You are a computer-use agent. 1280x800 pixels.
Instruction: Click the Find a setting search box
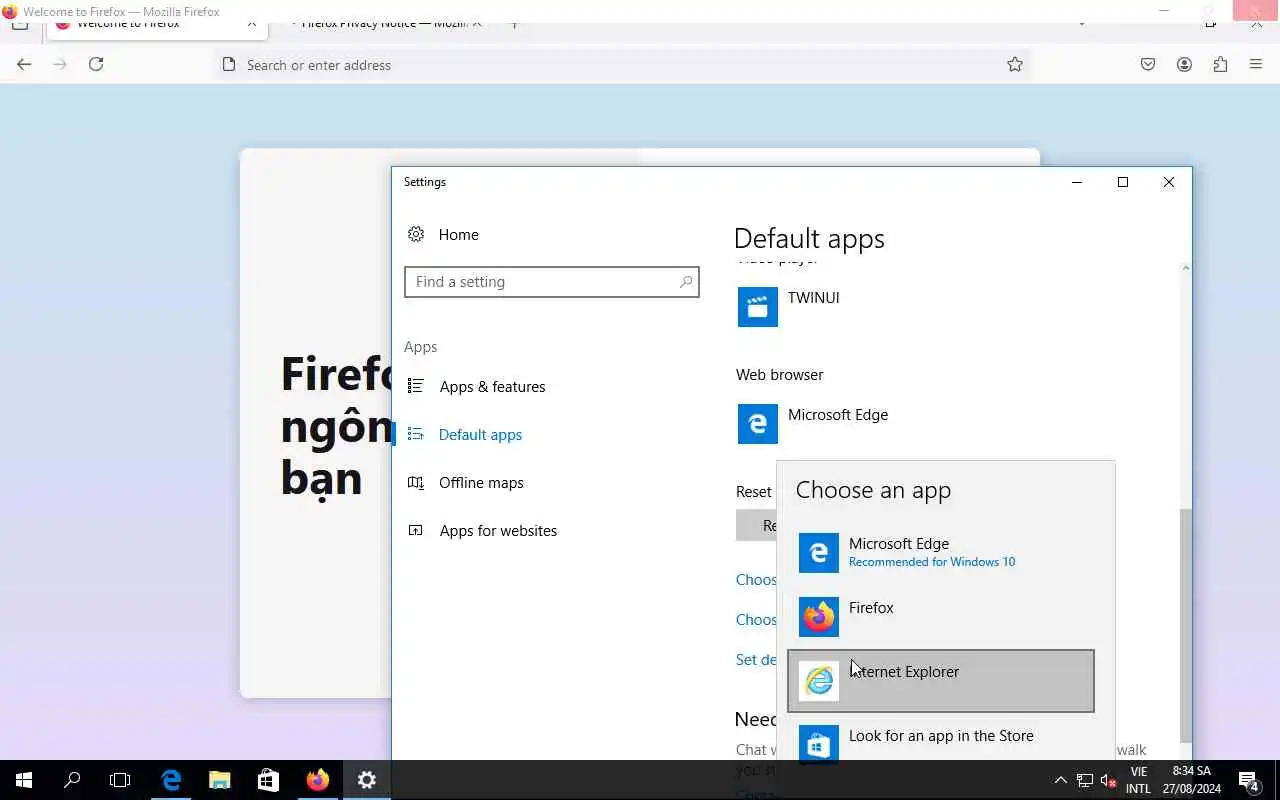[551, 282]
